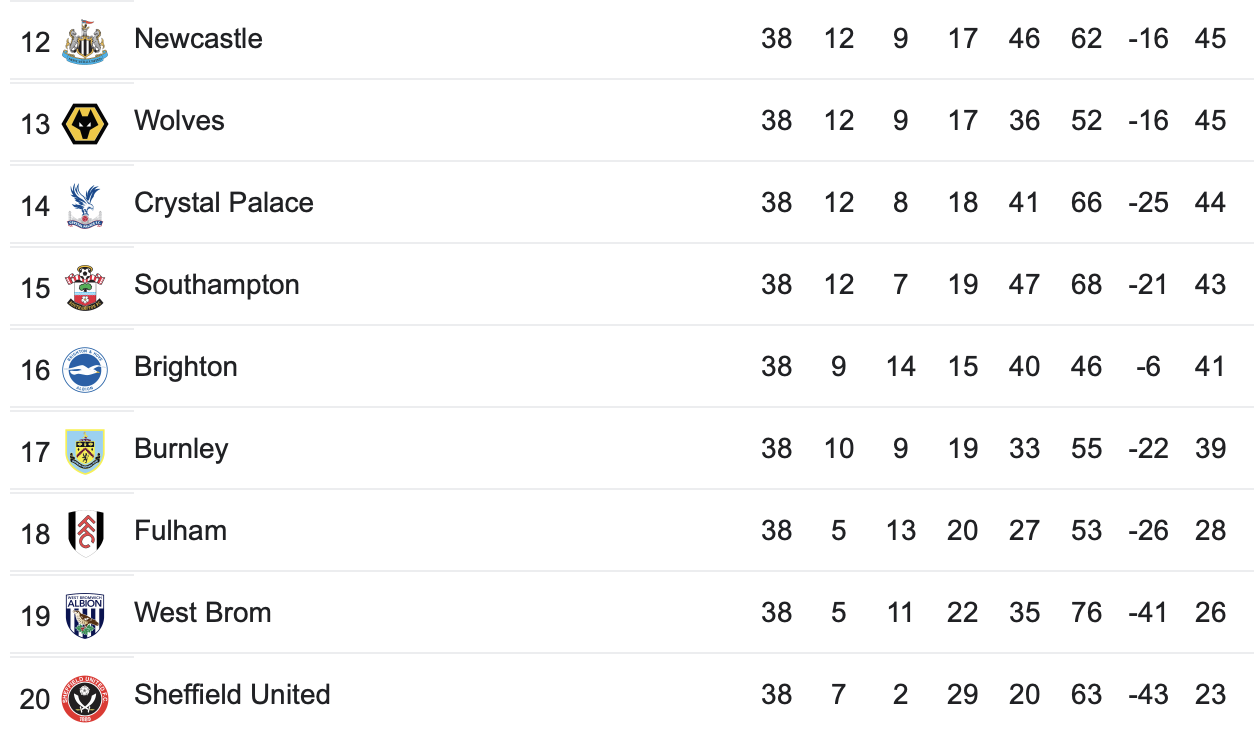Select the Crystal Palace eagle crest

pyautogui.click(x=85, y=205)
